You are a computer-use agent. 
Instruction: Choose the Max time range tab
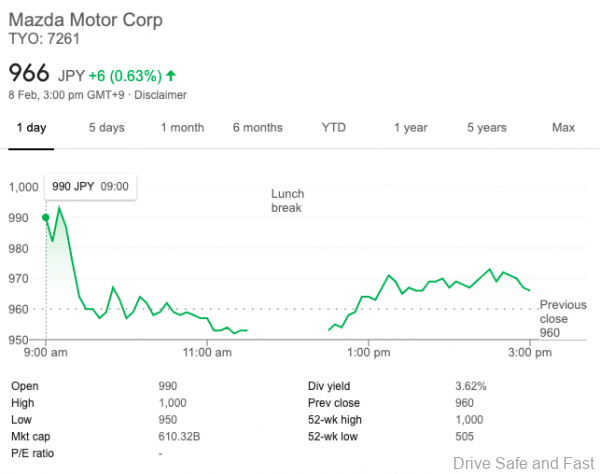point(563,128)
